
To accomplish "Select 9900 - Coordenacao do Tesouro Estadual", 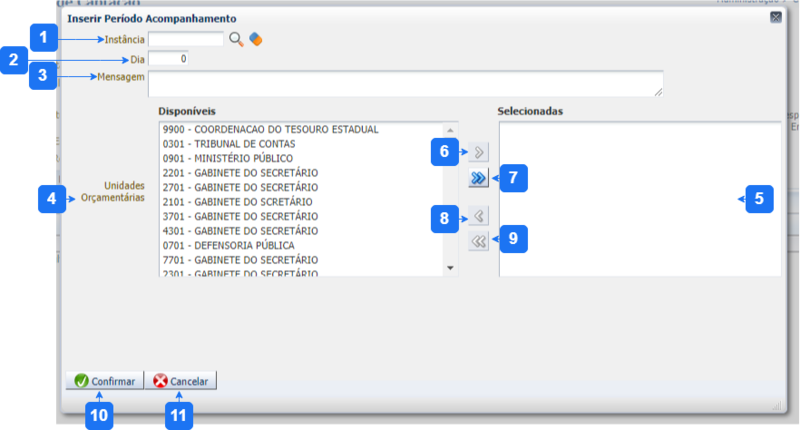I will (270, 130).
